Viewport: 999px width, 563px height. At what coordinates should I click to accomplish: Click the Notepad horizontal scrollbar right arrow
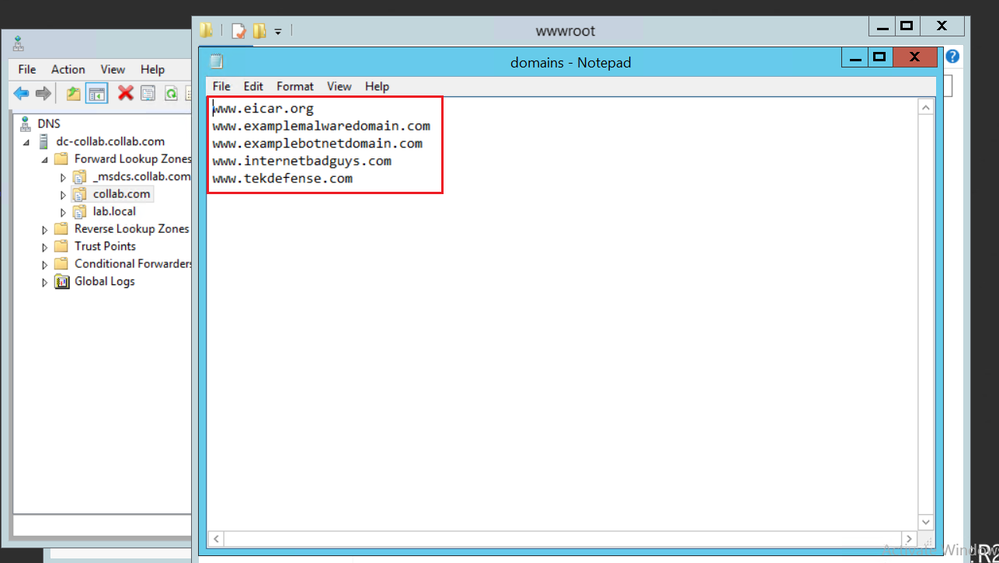click(909, 539)
